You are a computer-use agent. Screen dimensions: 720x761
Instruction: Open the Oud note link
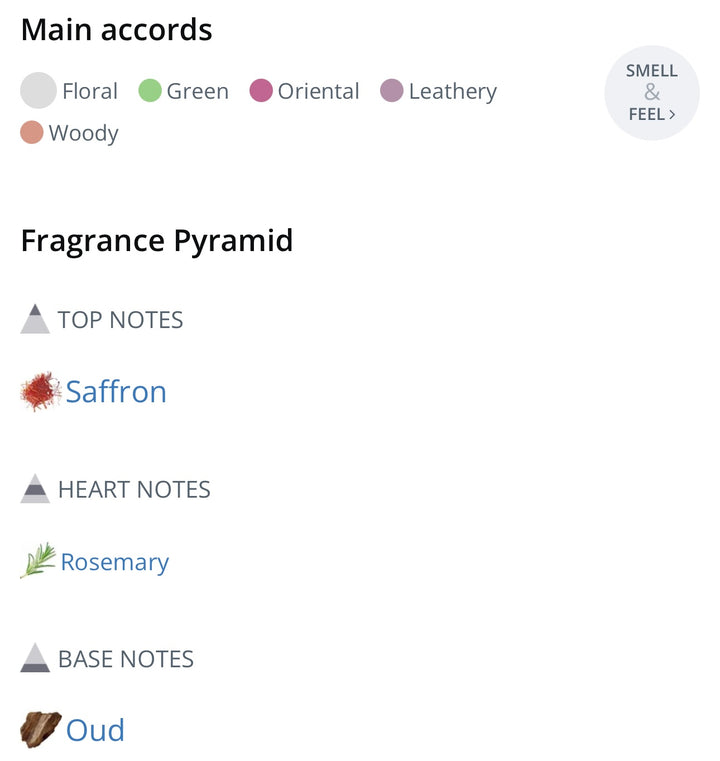tap(95, 730)
